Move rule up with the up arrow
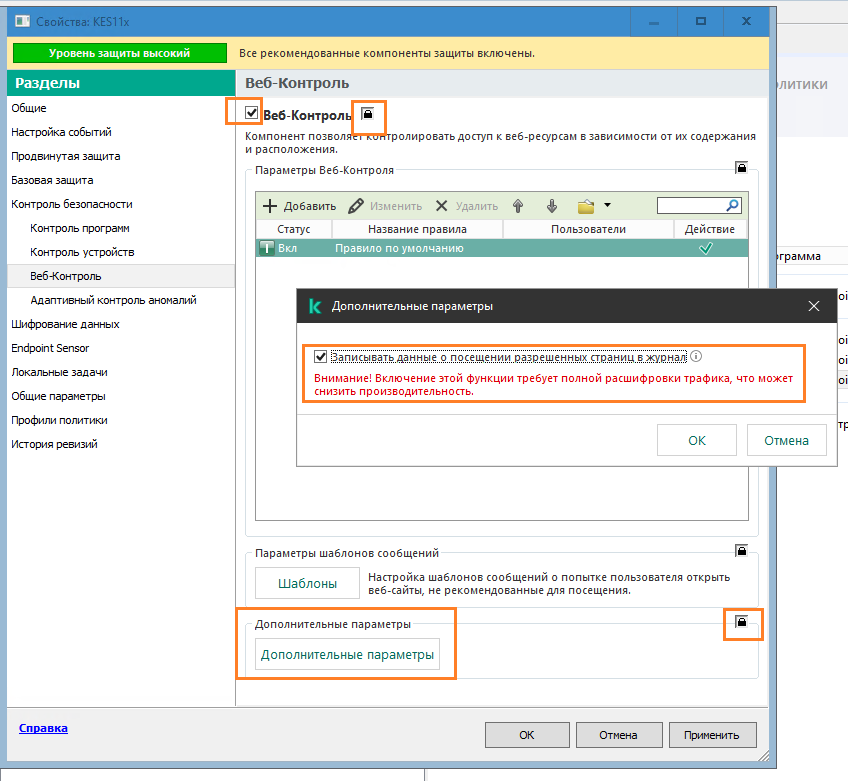The height and width of the screenshot is (781, 848). click(x=518, y=206)
